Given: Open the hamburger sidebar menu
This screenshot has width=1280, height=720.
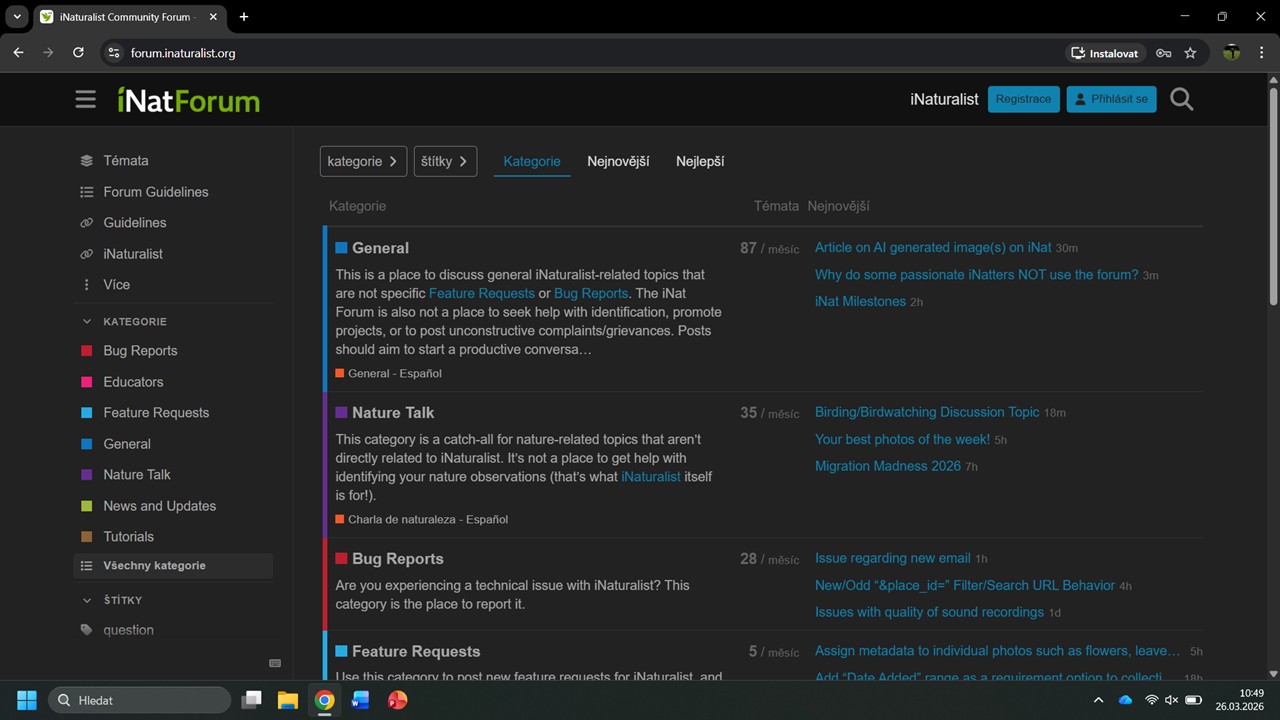Looking at the screenshot, I should tap(86, 99).
